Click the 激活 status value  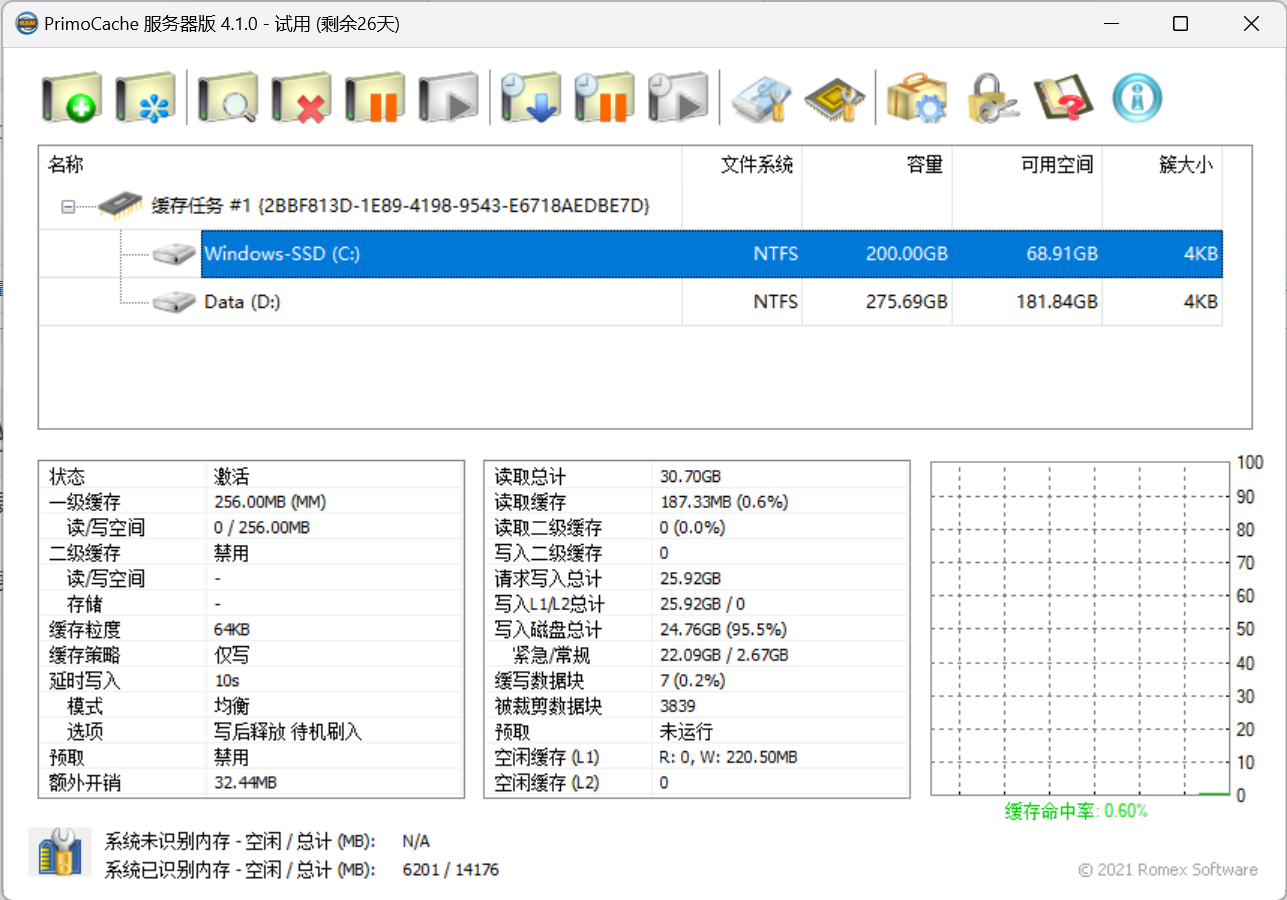pyautogui.click(x=231, y=477)
